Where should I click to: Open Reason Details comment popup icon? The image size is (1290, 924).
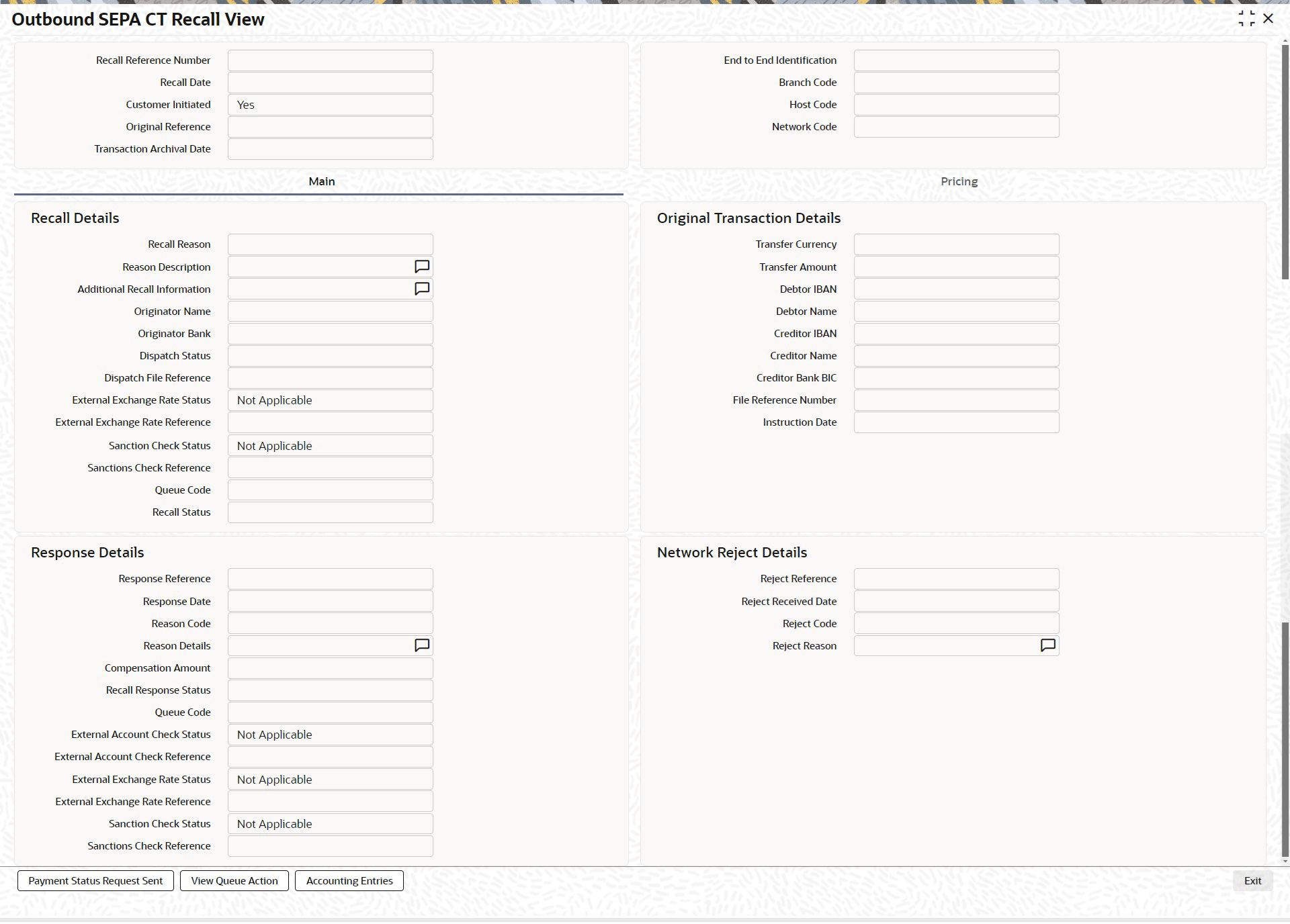click(422, 645)
